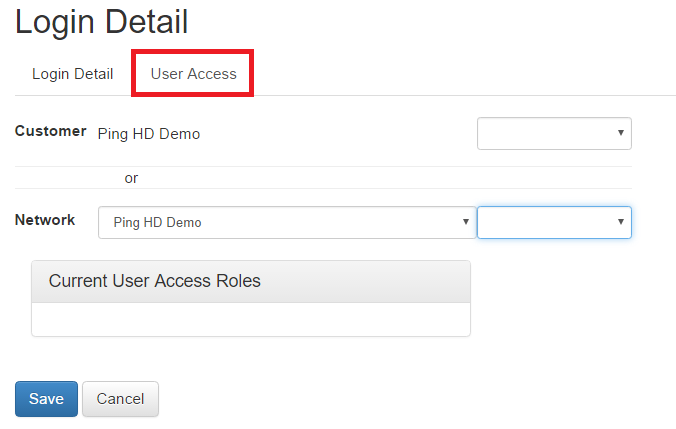Screen dimensions: 676x429
Task: Select the Current User Access Roles panel header
Action: tap(250, 281)
